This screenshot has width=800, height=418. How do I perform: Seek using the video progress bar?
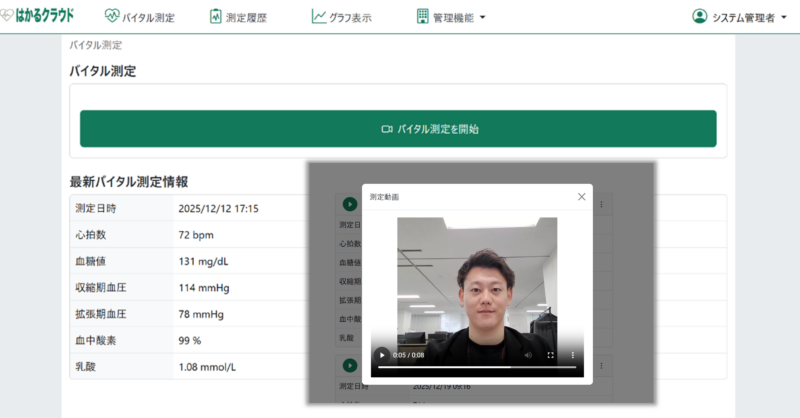pos(478,367)
